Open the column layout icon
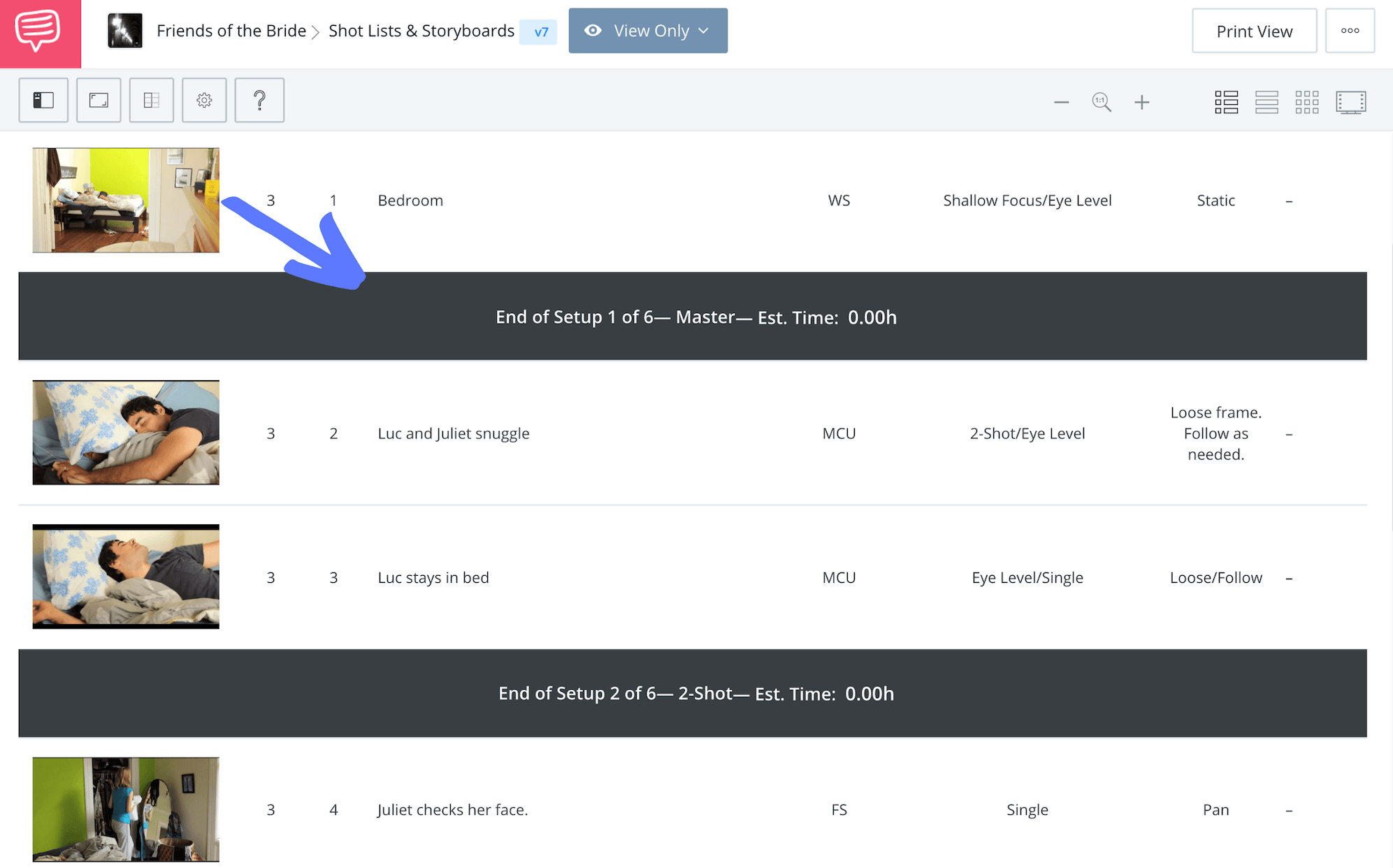This screenshot has width=1393, height=868. coord(152,101)
